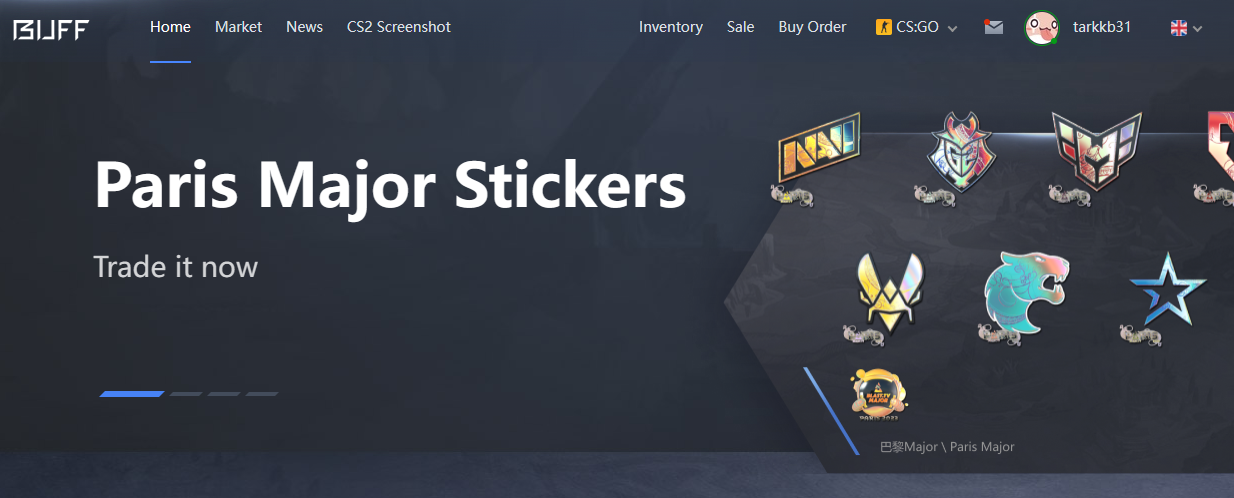Switch to the second banner slide indicator
The width and height of the screenshot is (1234, 498).
[186, 394]
